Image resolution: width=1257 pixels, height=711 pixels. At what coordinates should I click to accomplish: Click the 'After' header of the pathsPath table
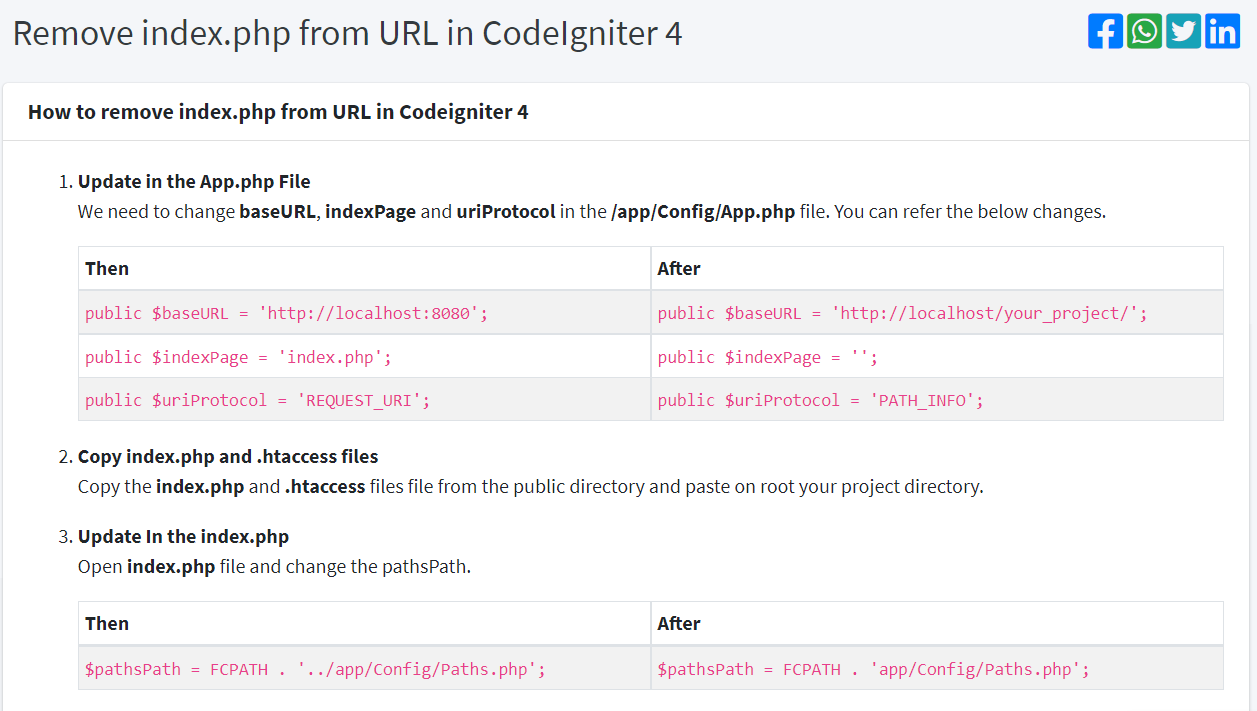pyautogui.click(x=937, y=623)
